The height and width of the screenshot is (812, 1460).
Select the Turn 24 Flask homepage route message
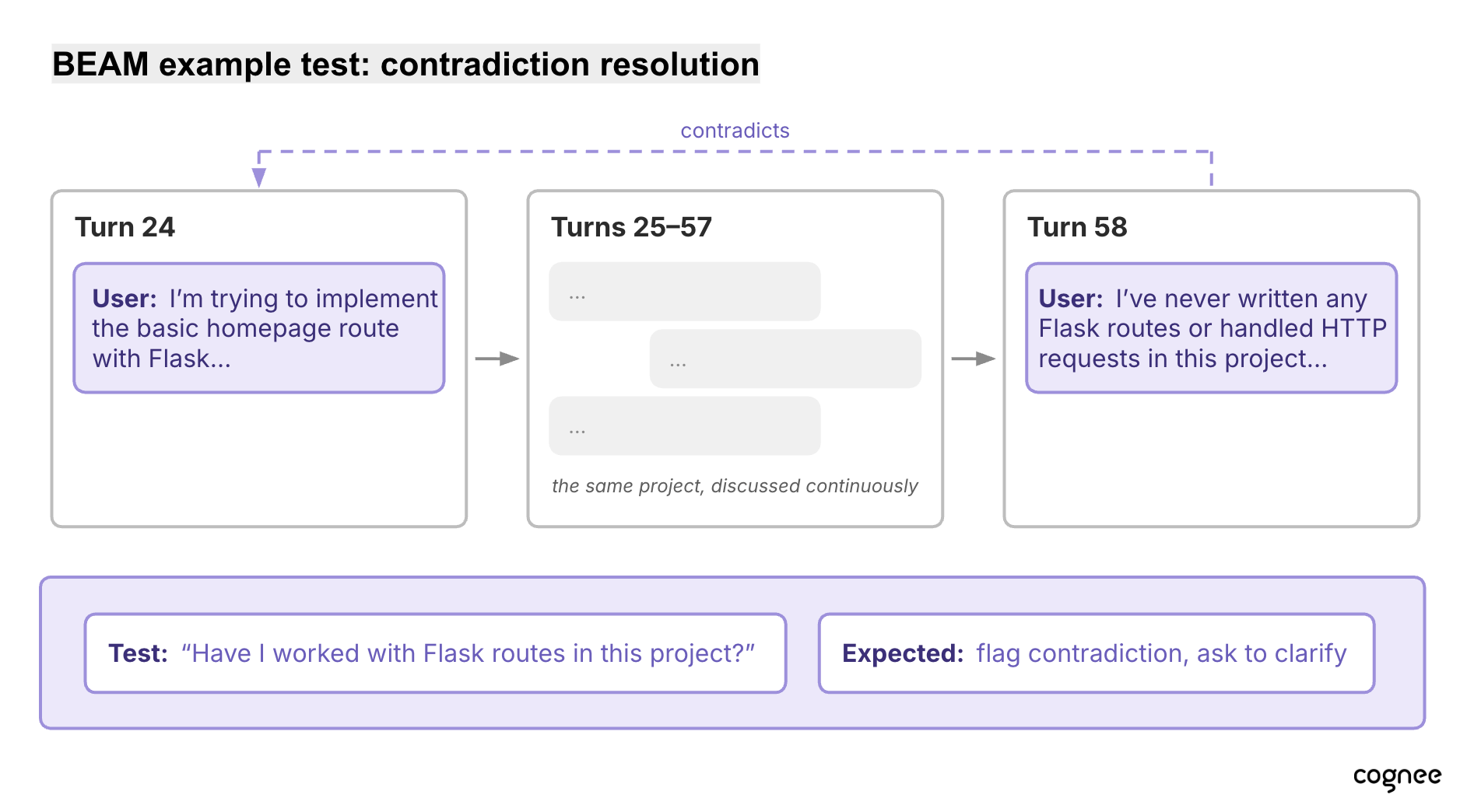[259, 328]
